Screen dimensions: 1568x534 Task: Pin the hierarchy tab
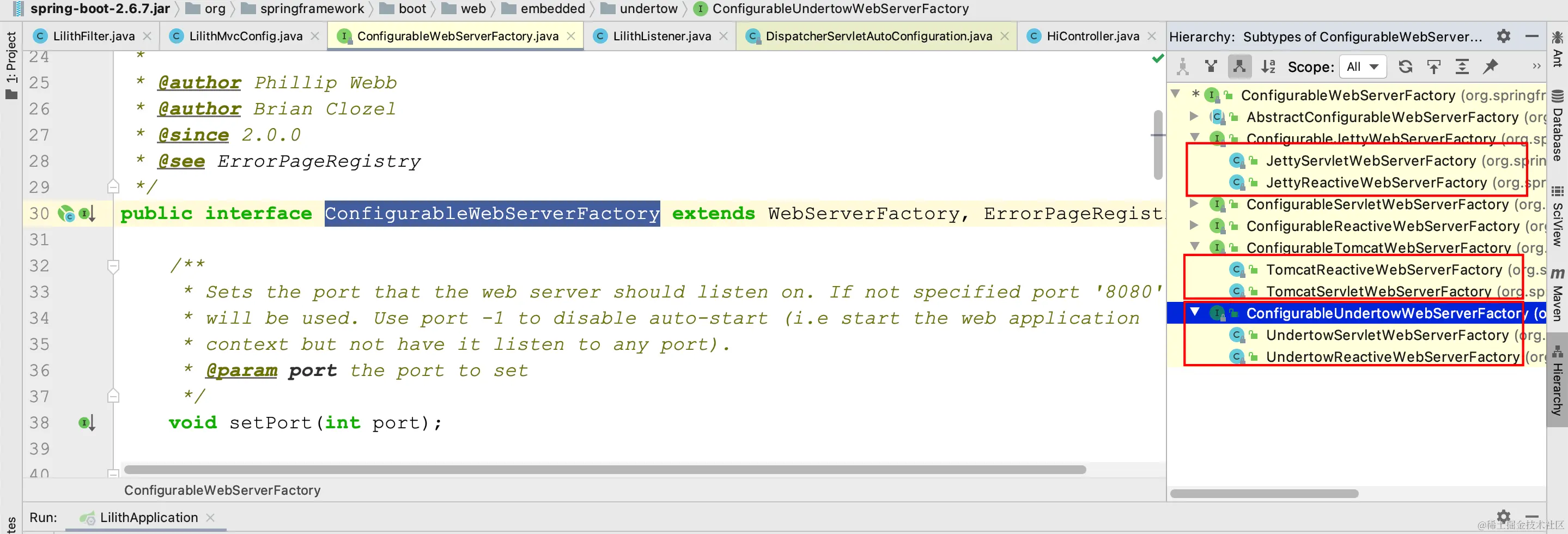click(x=1490, y=67)
